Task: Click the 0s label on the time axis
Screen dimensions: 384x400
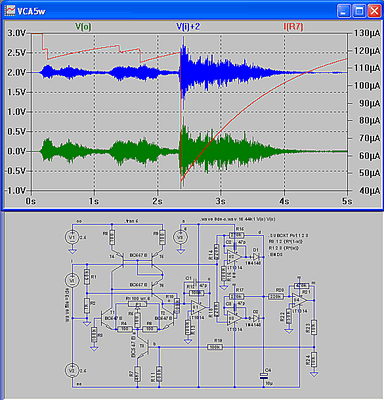Action: [31, 201]
